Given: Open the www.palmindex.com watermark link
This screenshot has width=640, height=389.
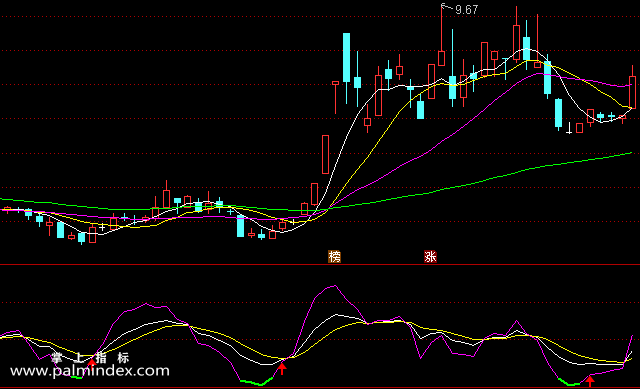Looking at the screenshot, I should [x=90, y=371].
